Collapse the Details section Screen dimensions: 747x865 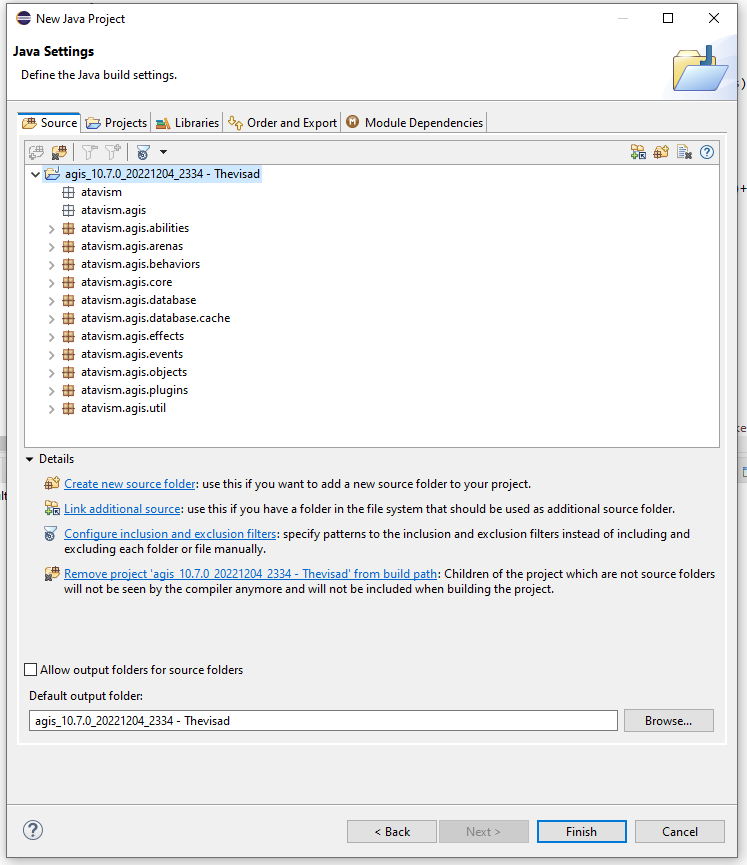click(30, 459)
